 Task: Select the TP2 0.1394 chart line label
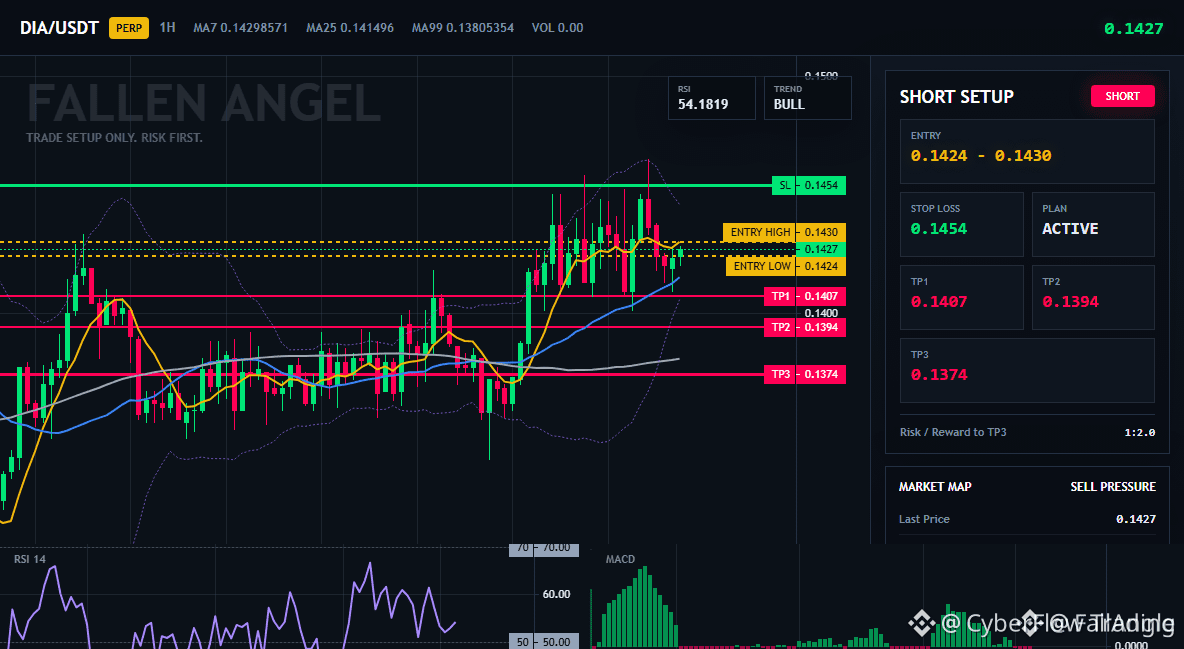click(x=805, y=327)
